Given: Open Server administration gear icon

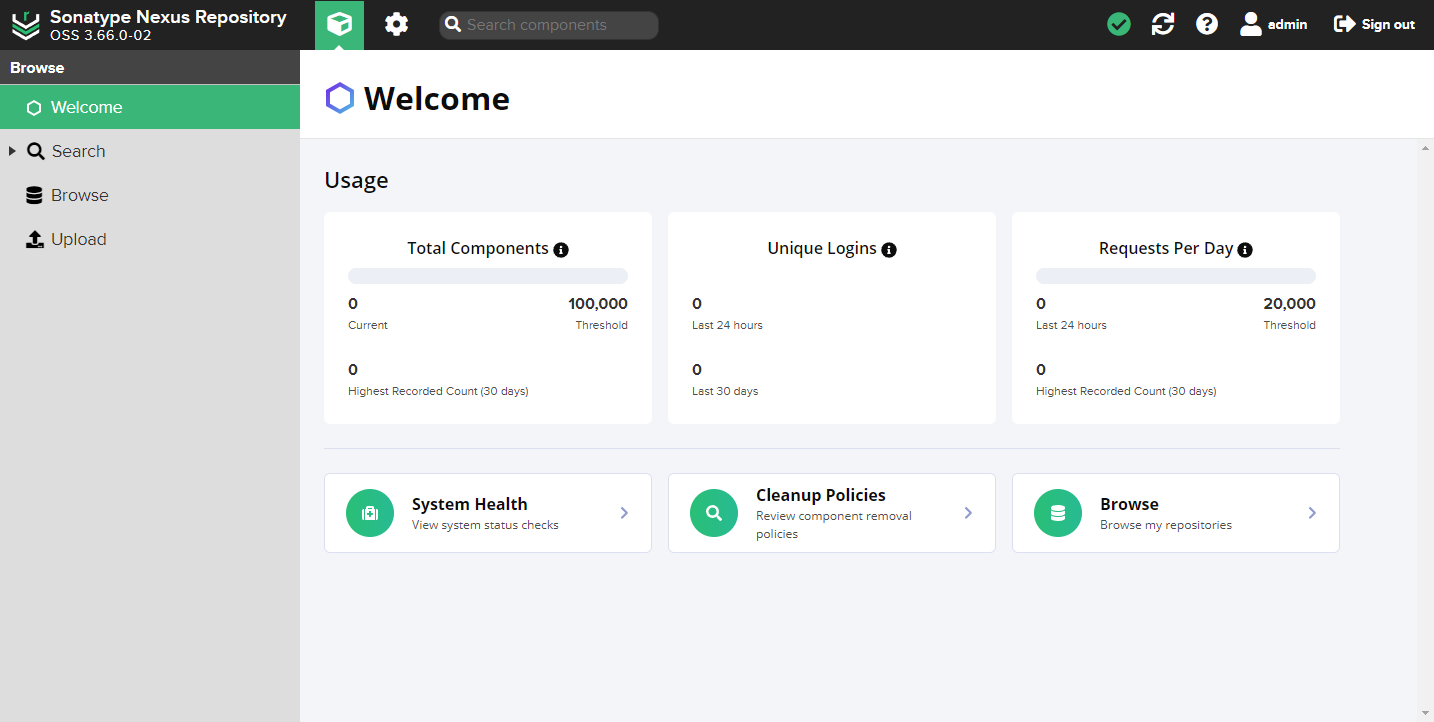Looking at the screenshot, I should coord(397,24).
